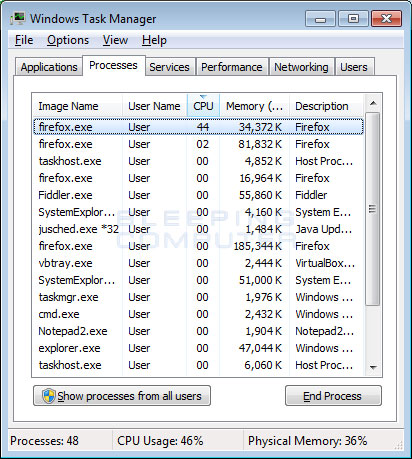The width and height of the screenshot is (412, 459).
Task: Select the Fiddler.exe process row
Action: [x=198, y=195]
